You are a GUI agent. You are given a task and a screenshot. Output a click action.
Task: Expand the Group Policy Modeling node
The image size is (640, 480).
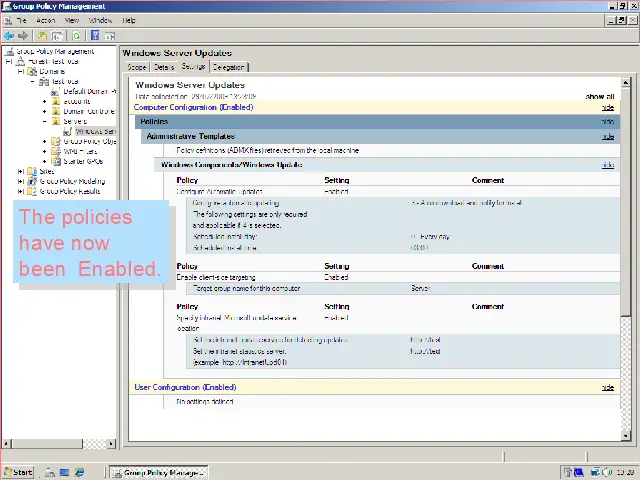point(21,181)
